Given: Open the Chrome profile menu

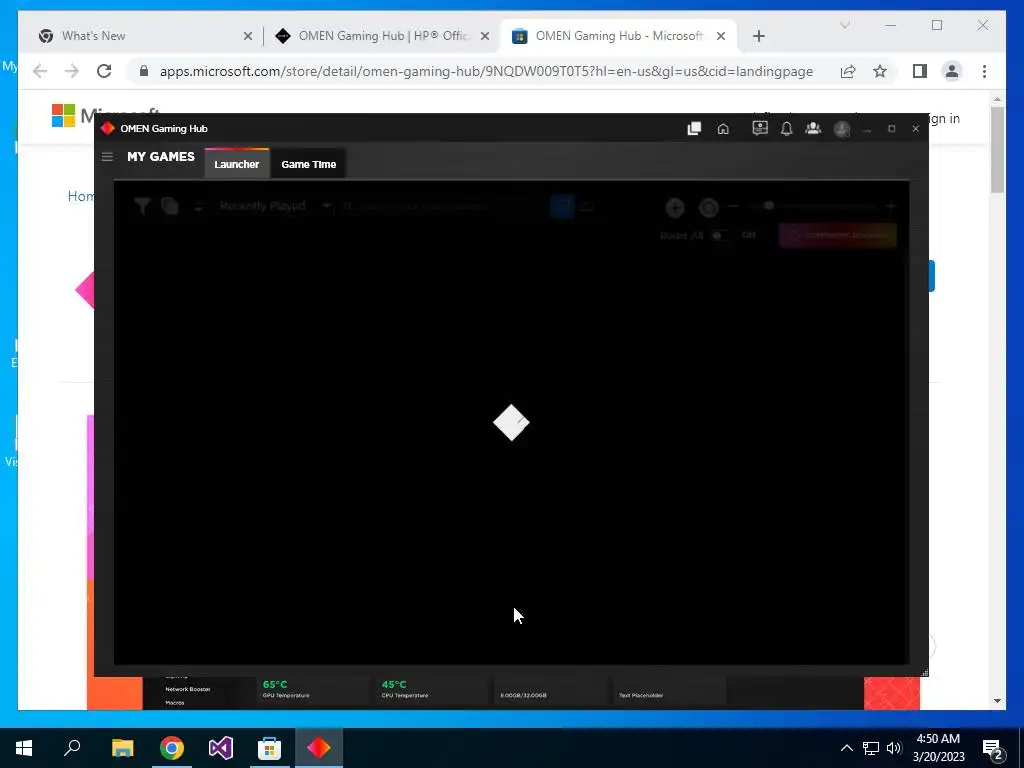Looking at the screenshot, I should coord(952,71).
